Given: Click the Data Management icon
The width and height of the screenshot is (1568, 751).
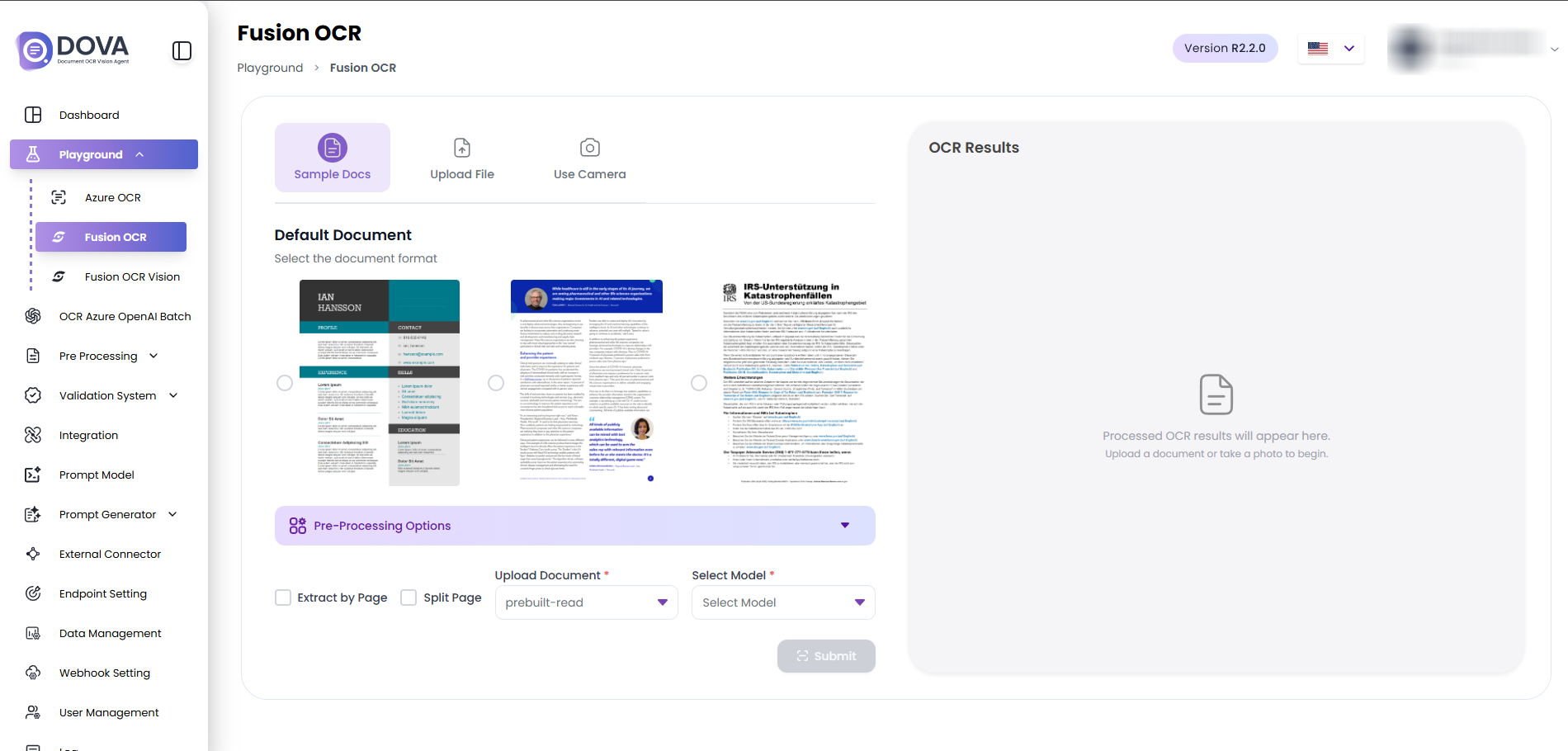Looking at the screenshot, I should (33, 633).
